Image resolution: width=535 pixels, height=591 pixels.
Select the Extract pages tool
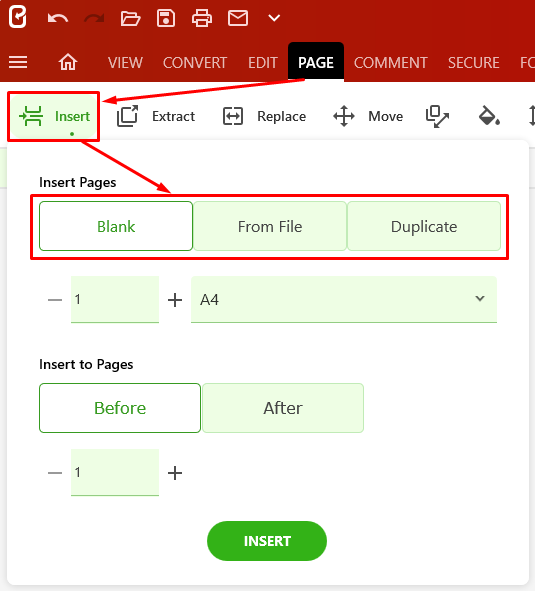pyautogui.click(x=156, y=116)
